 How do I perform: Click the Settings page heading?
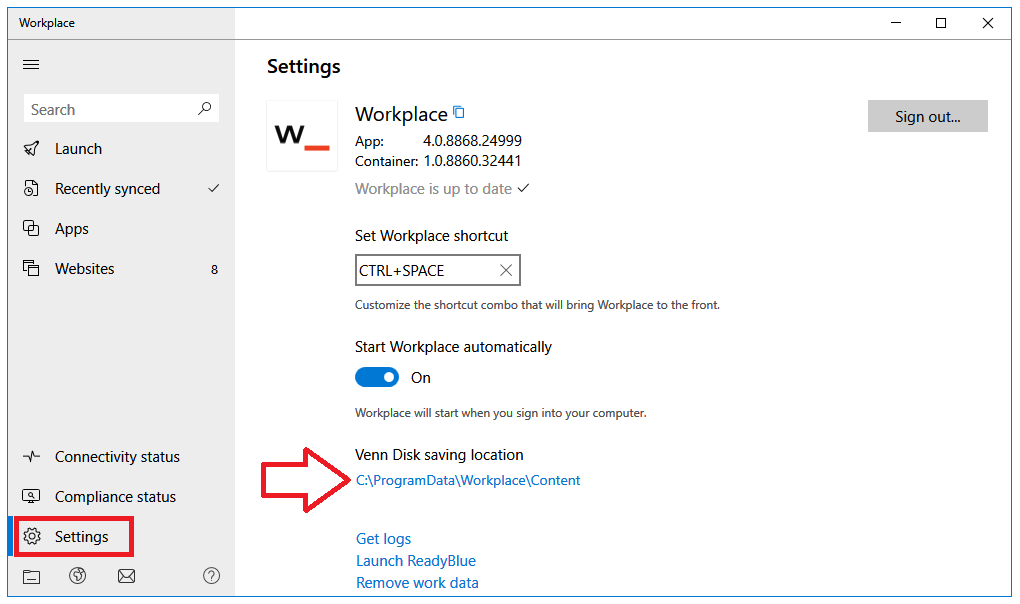tap(304, 67)
